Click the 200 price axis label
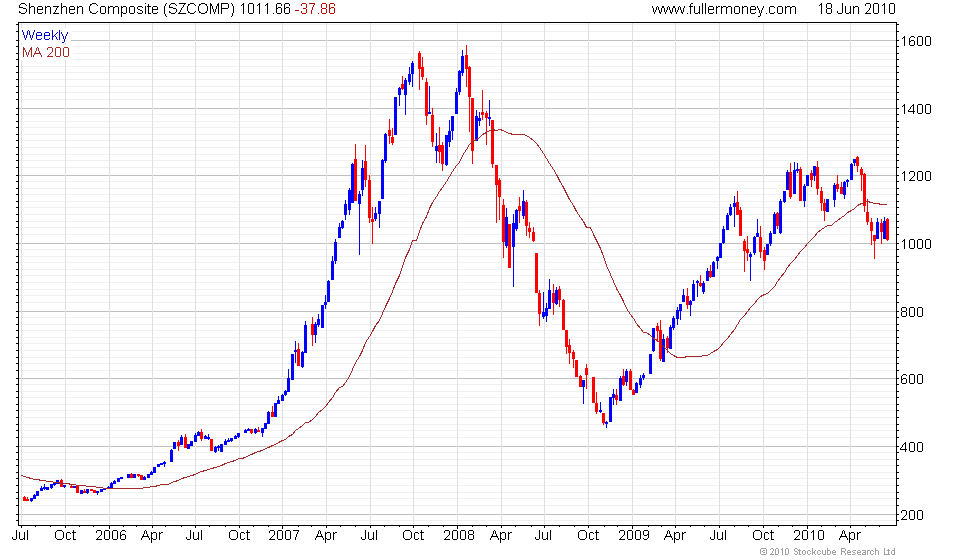This screenshot has width=980, height=560. [912, 516]
